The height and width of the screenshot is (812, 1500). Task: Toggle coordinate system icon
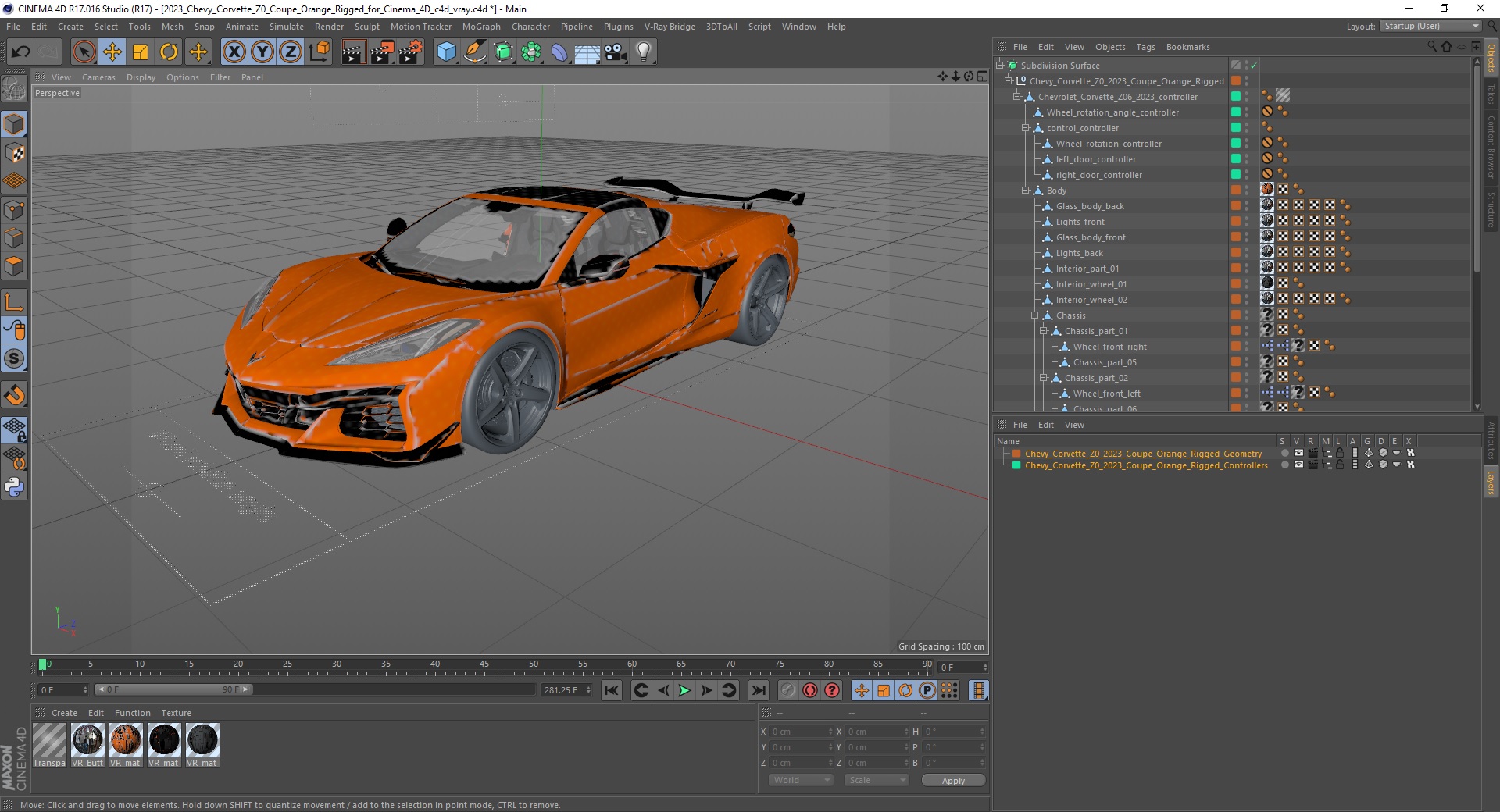click(320, 52)
